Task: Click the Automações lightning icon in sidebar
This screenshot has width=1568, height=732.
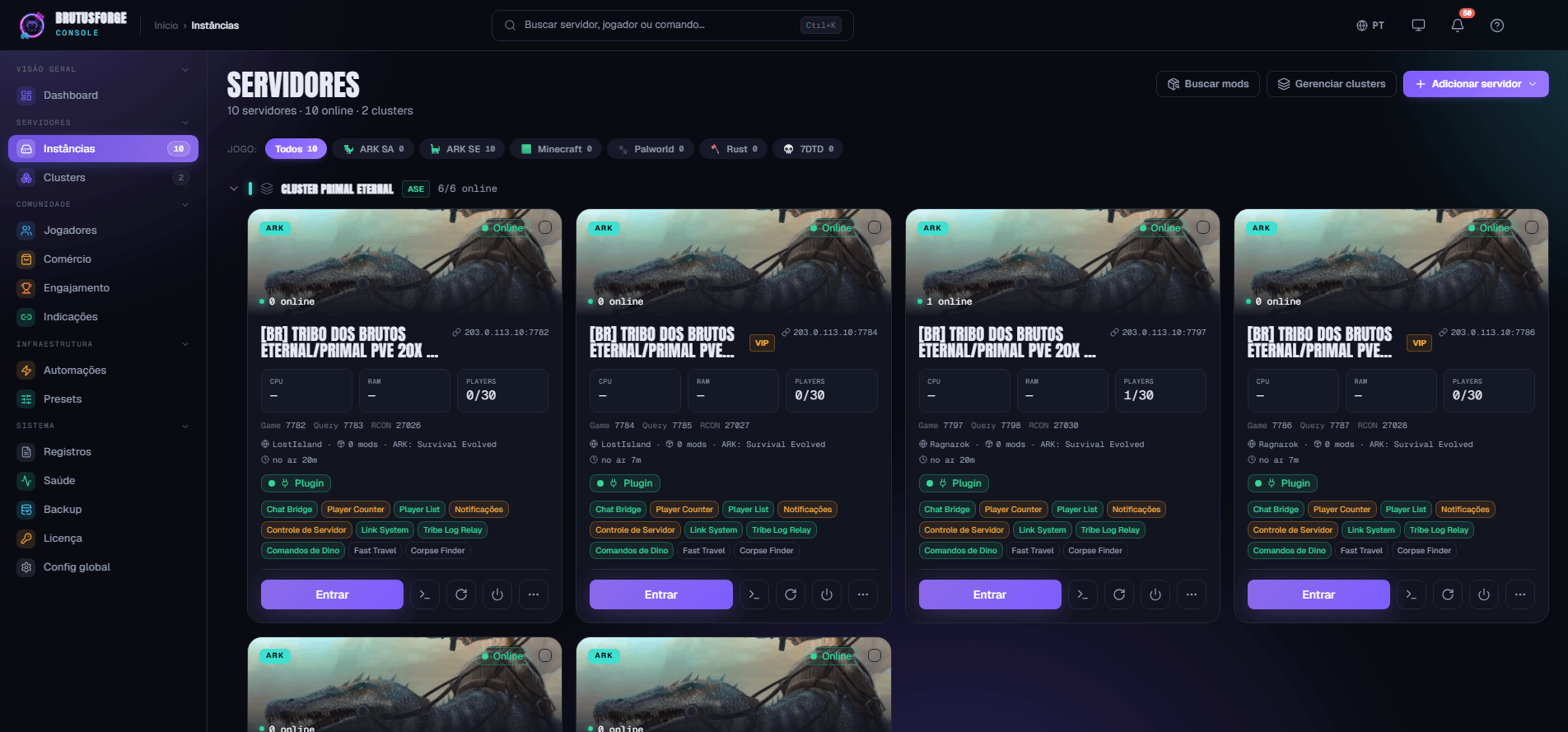Action: (26, 371)
